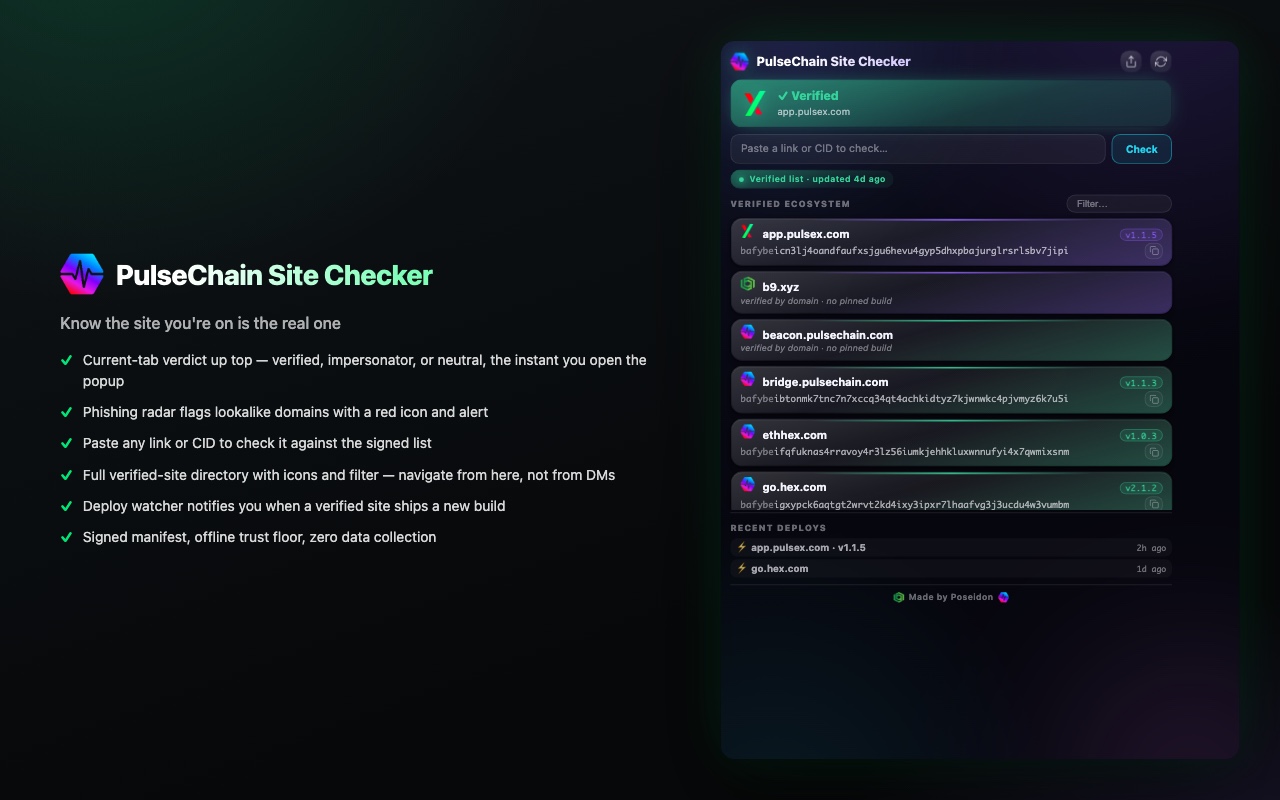Click the PulseChain icon after Poseidon
This screenshot has height=800, width=1280.
tap(1004, 597)
